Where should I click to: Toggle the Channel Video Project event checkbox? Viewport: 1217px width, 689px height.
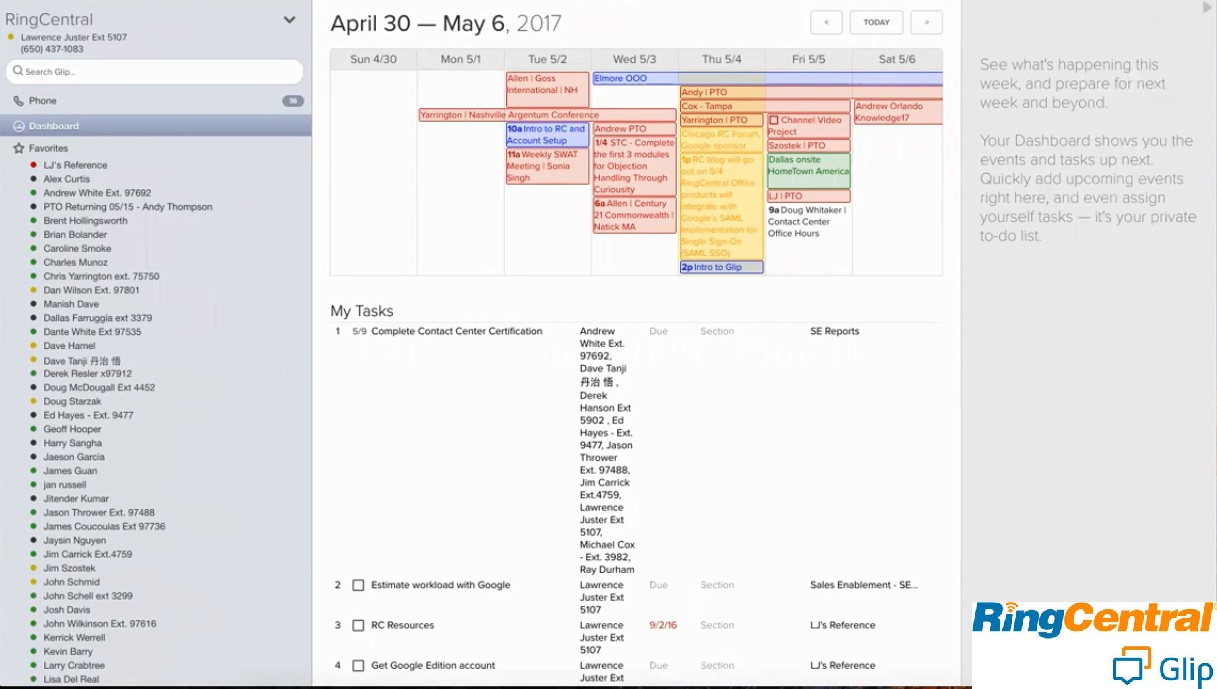pyautogui.click(x=773, y=121)
